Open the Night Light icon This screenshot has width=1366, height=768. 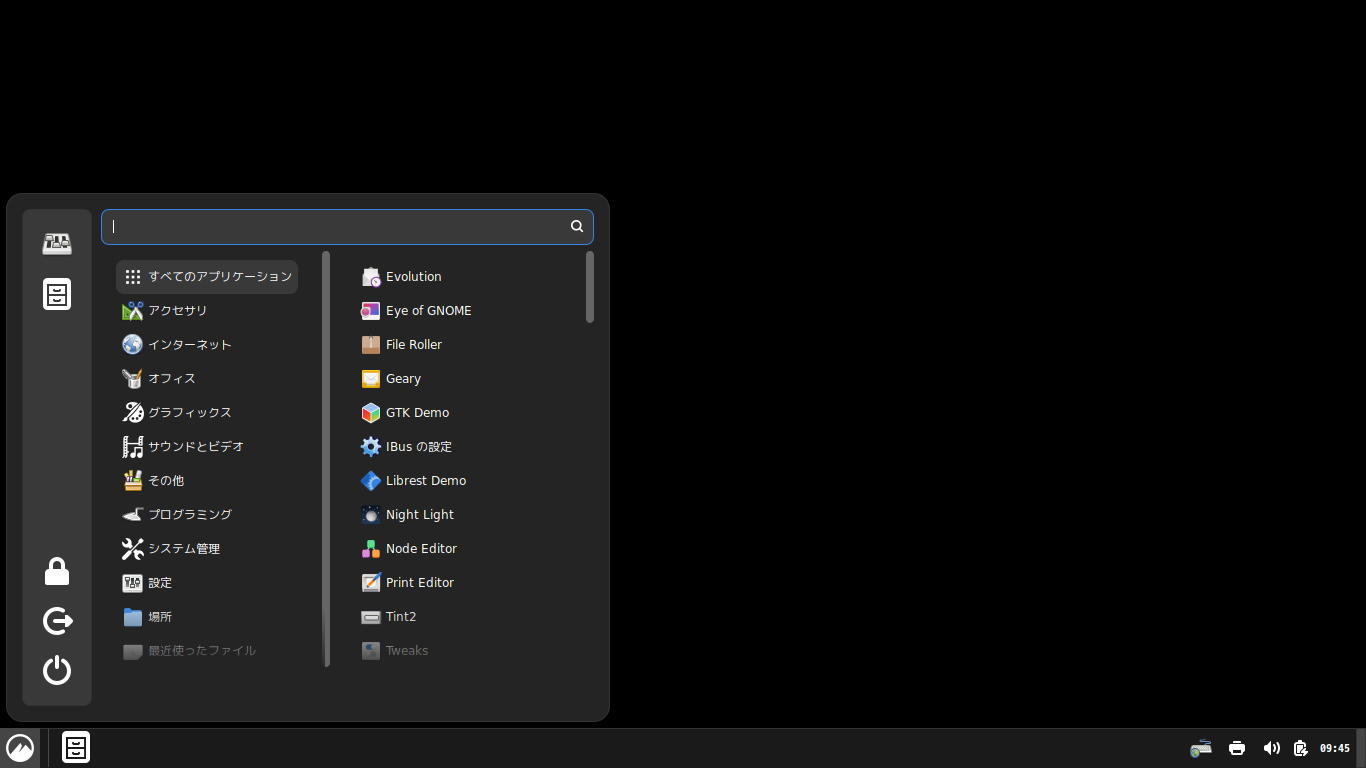[x=371, y=515]
